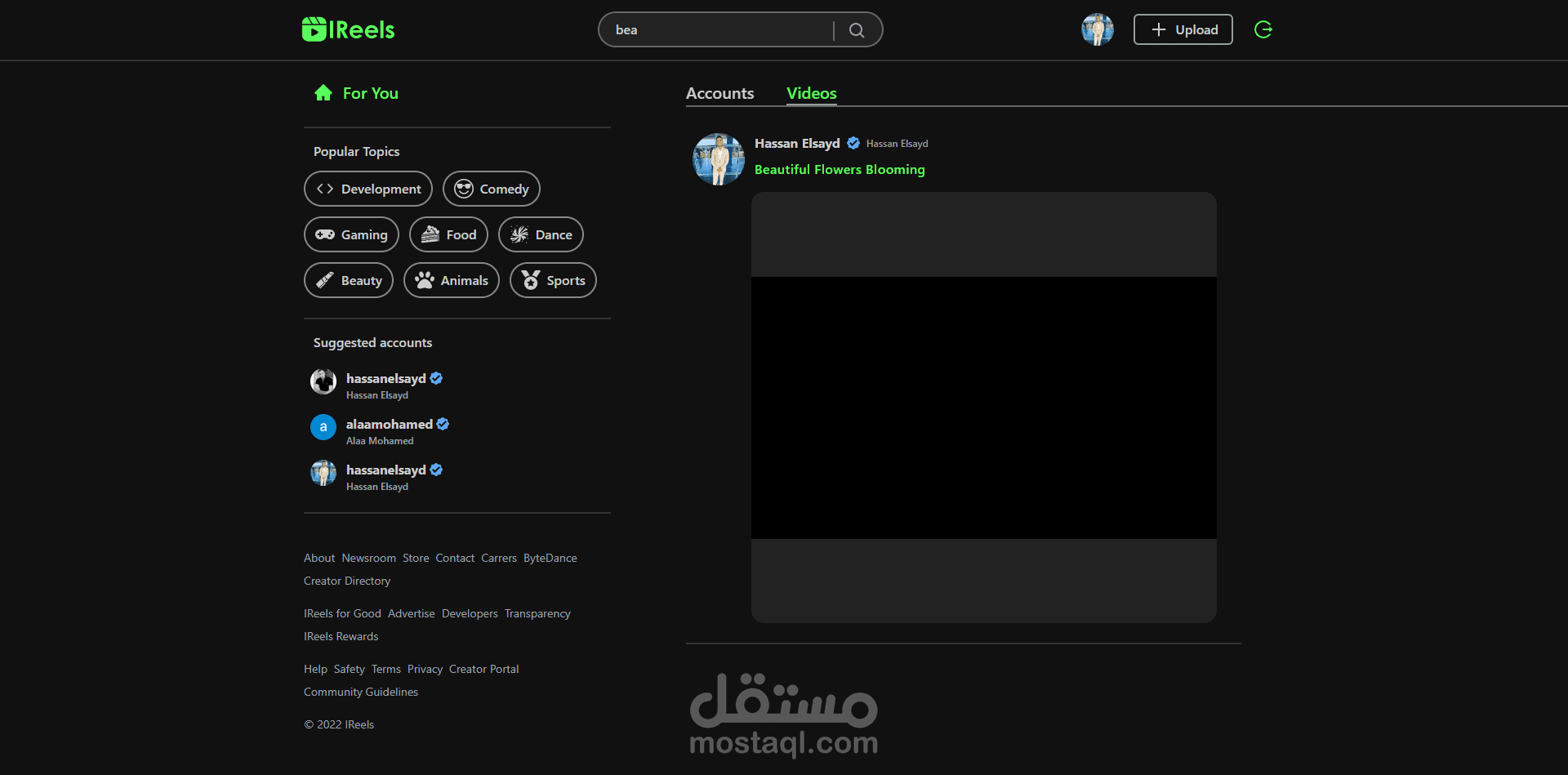
Task: Click the Comedy sunglasses face icon
Action: (x=464, y=189)
